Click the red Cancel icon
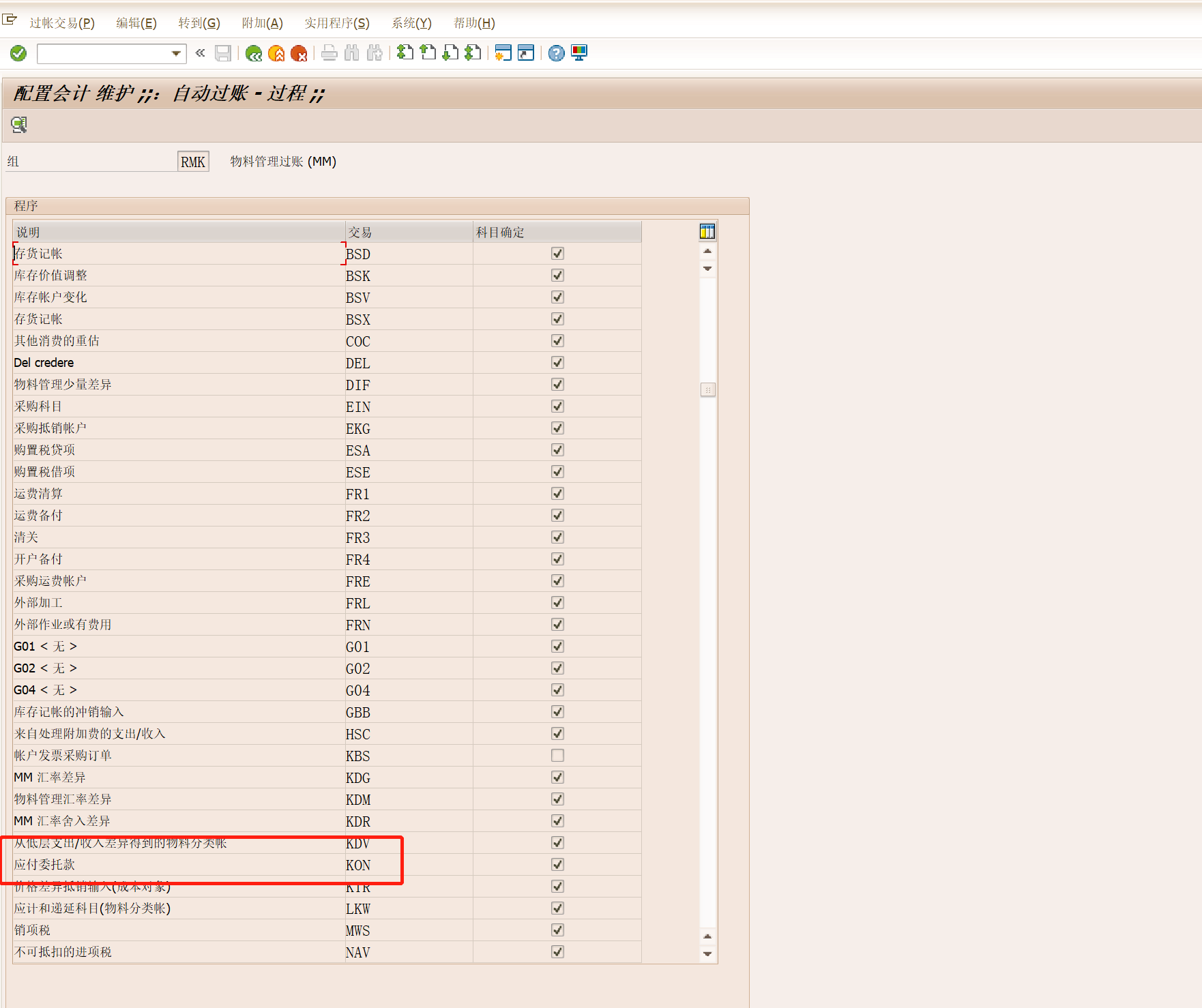The width and height of the screenshot is (1202, 1008). pyautogui.click(x=299, y=53)
